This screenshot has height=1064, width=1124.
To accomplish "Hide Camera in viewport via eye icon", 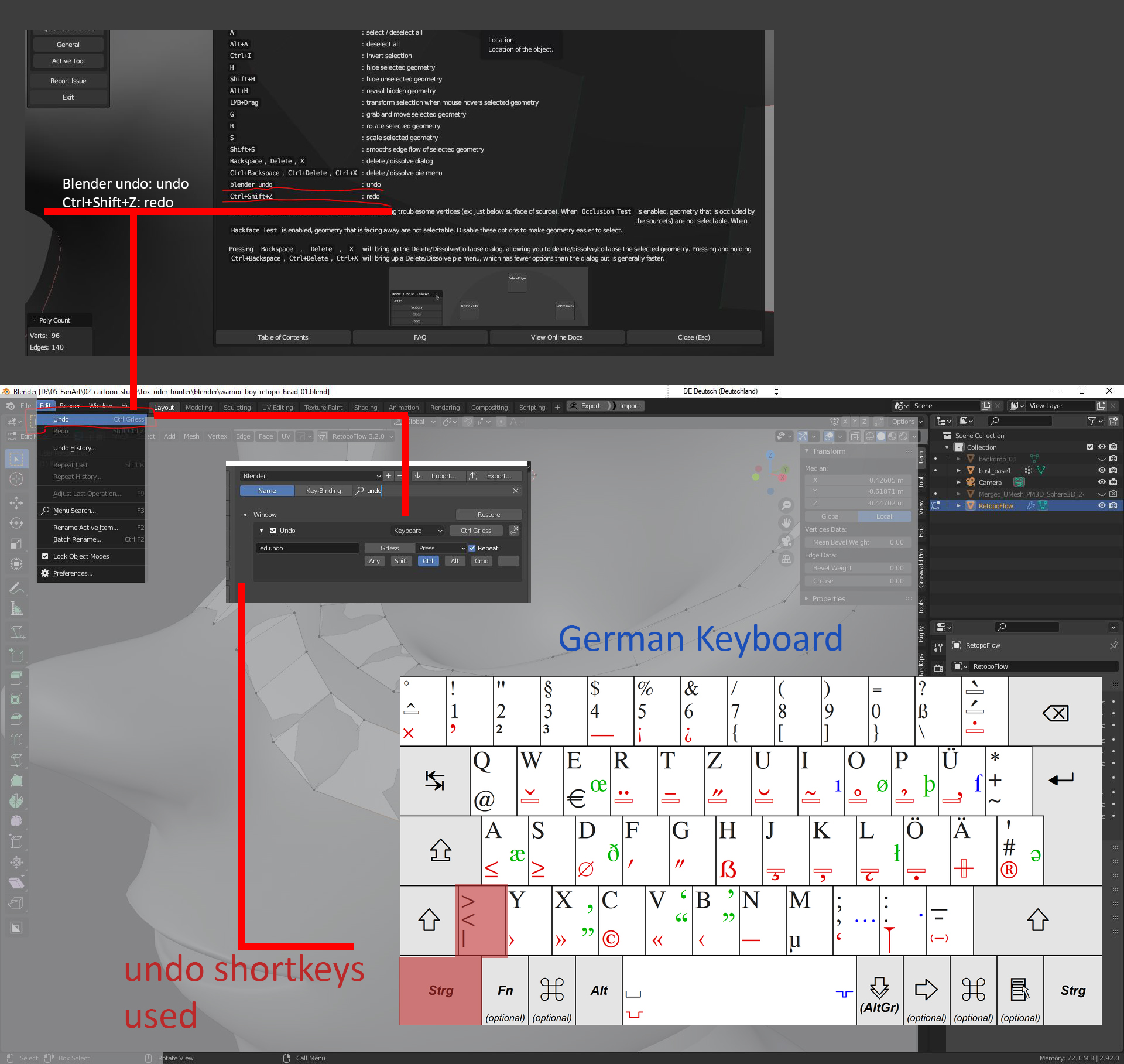I will coord(1102,482).
